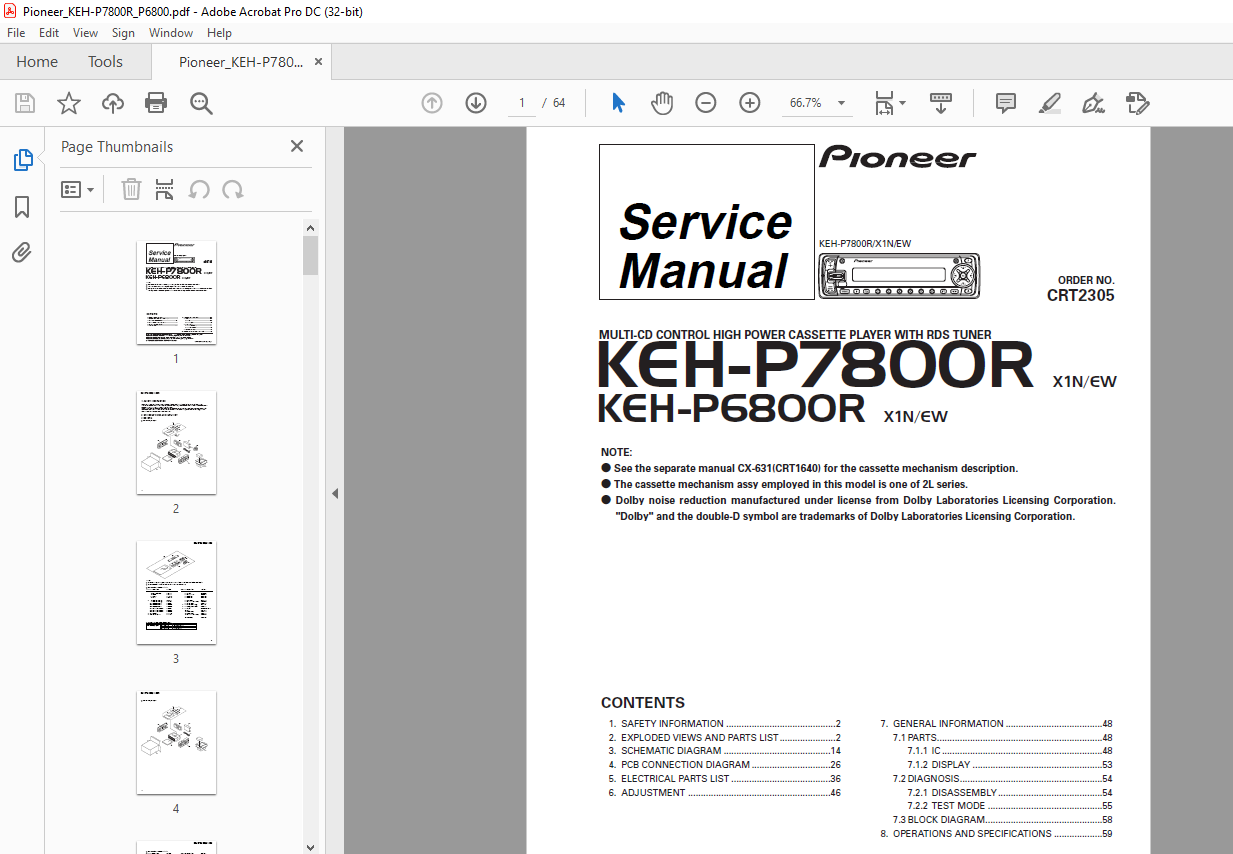1233x854 pixels.
Task: Add a sticky note comment
Action: click(1006, 103)
